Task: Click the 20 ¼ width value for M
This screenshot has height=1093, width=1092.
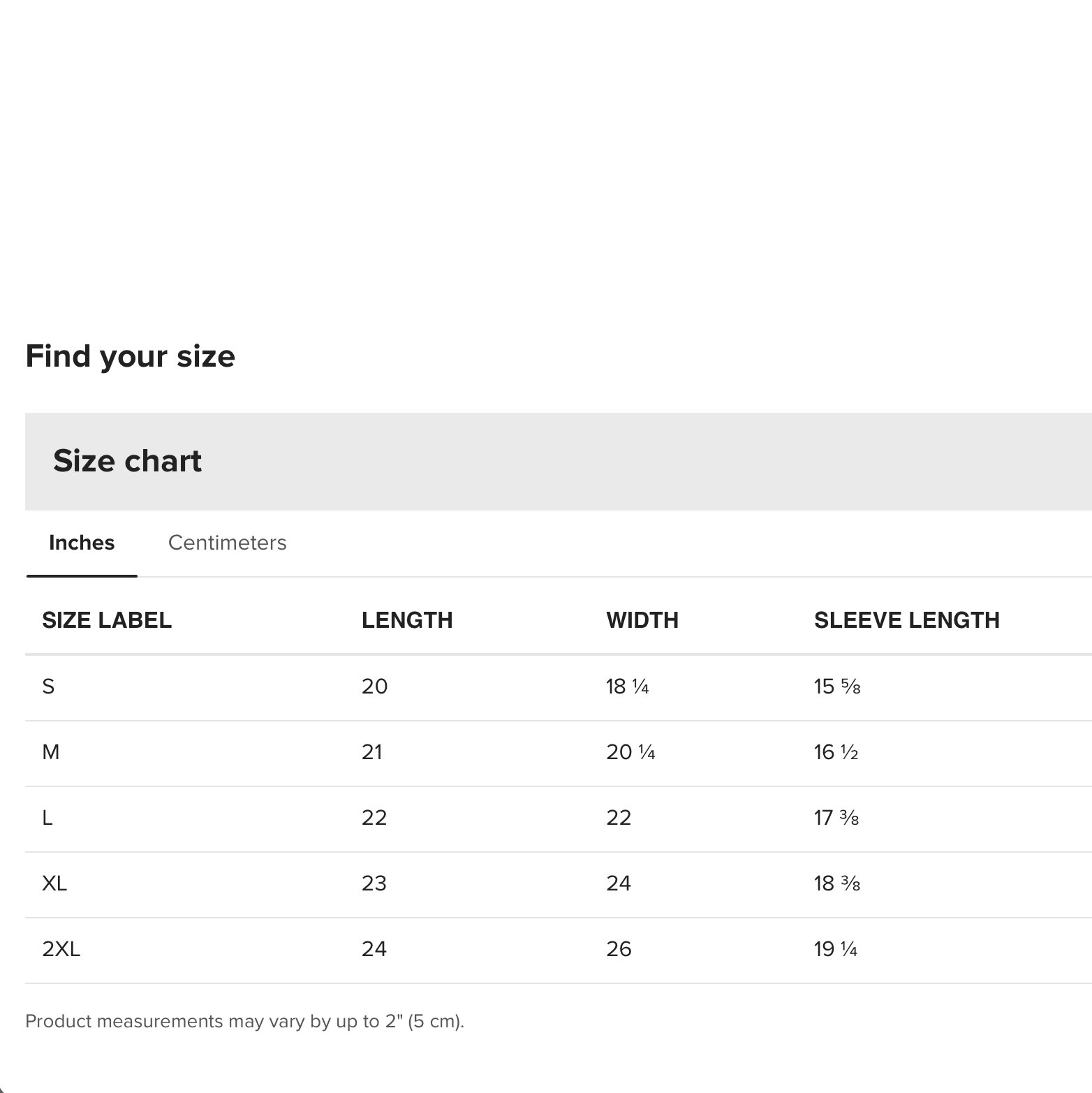Action: [x=630, y=752]
